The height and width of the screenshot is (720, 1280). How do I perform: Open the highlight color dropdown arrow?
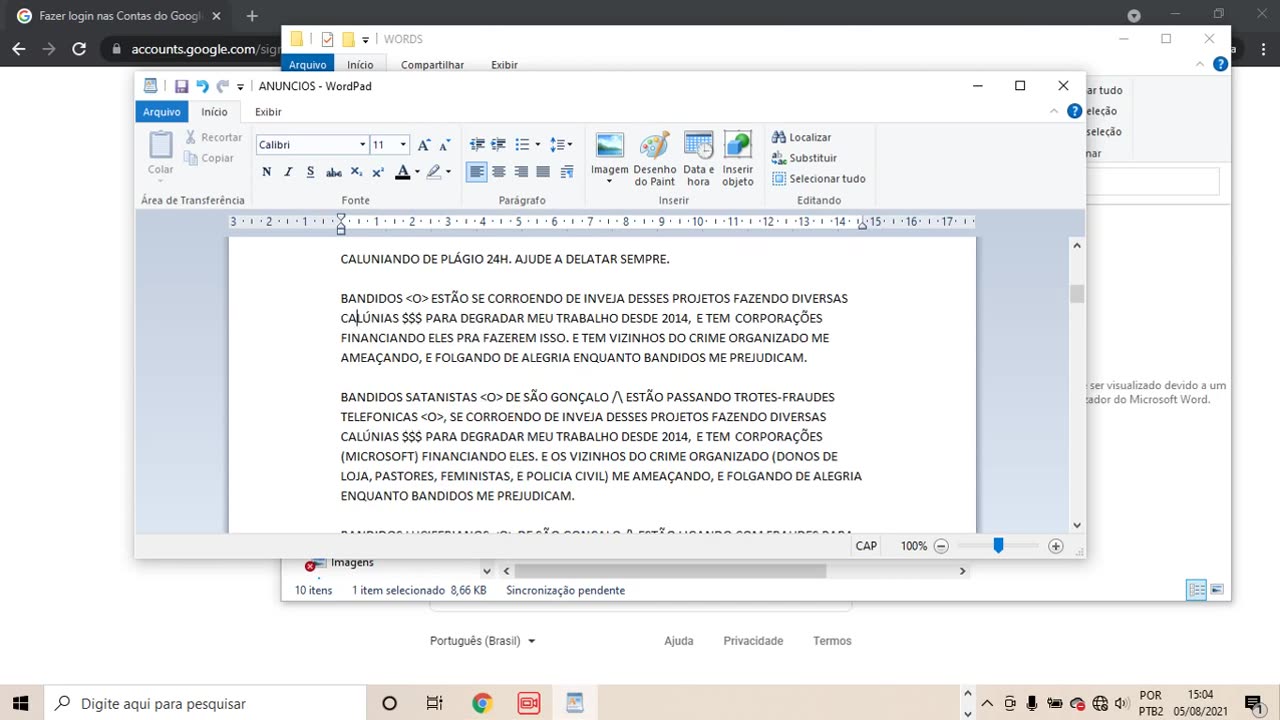click(448, 172)
